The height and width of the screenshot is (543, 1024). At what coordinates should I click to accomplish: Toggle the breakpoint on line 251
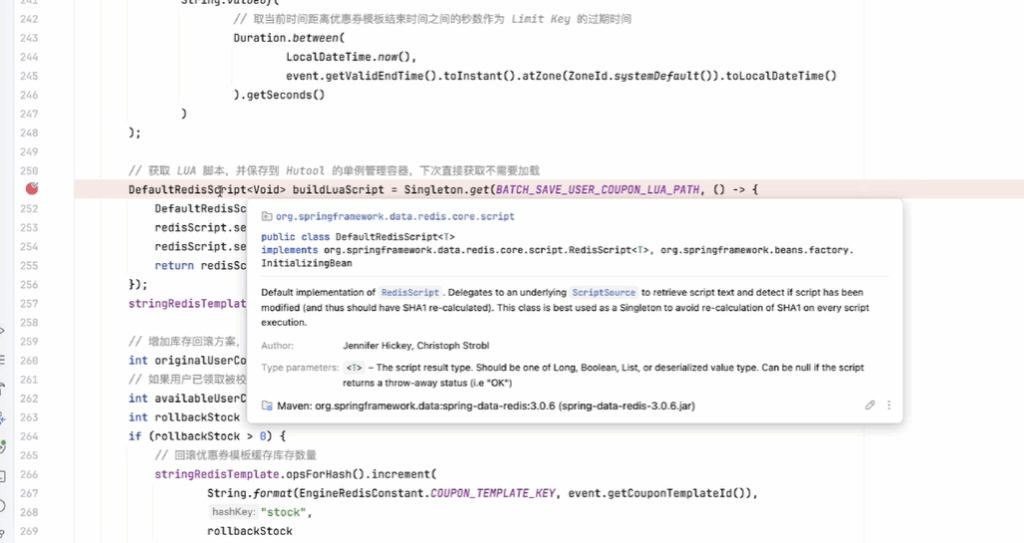click(32, 189)
